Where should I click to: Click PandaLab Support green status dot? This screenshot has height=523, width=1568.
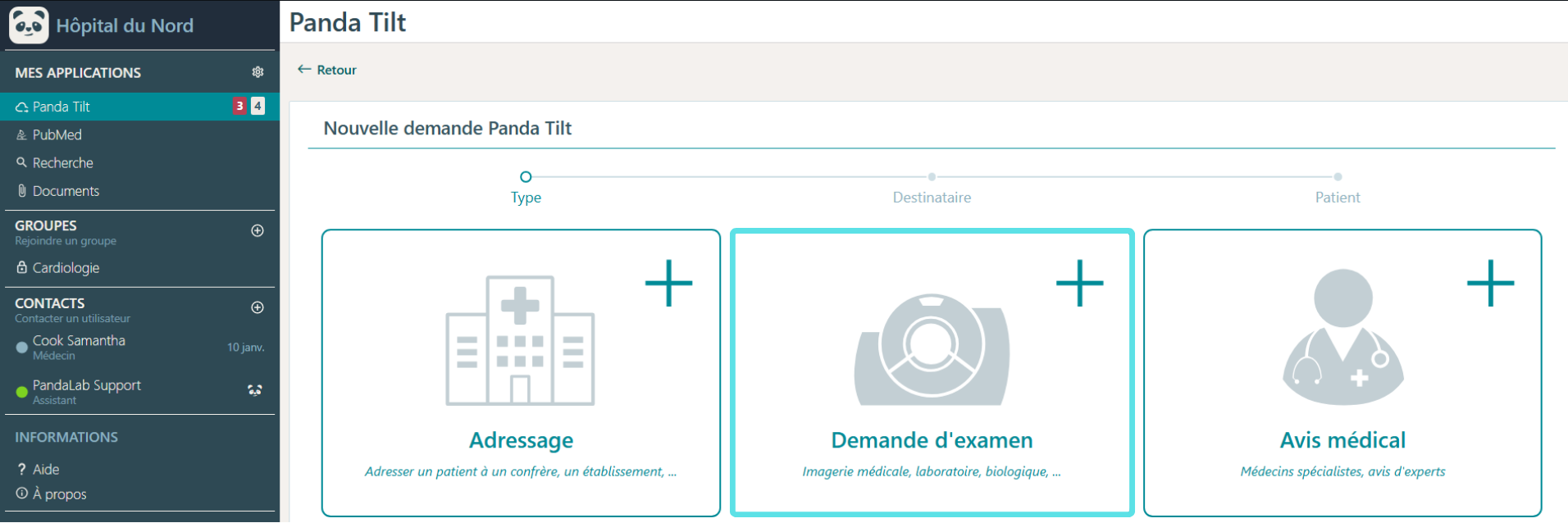click(22, 392)
